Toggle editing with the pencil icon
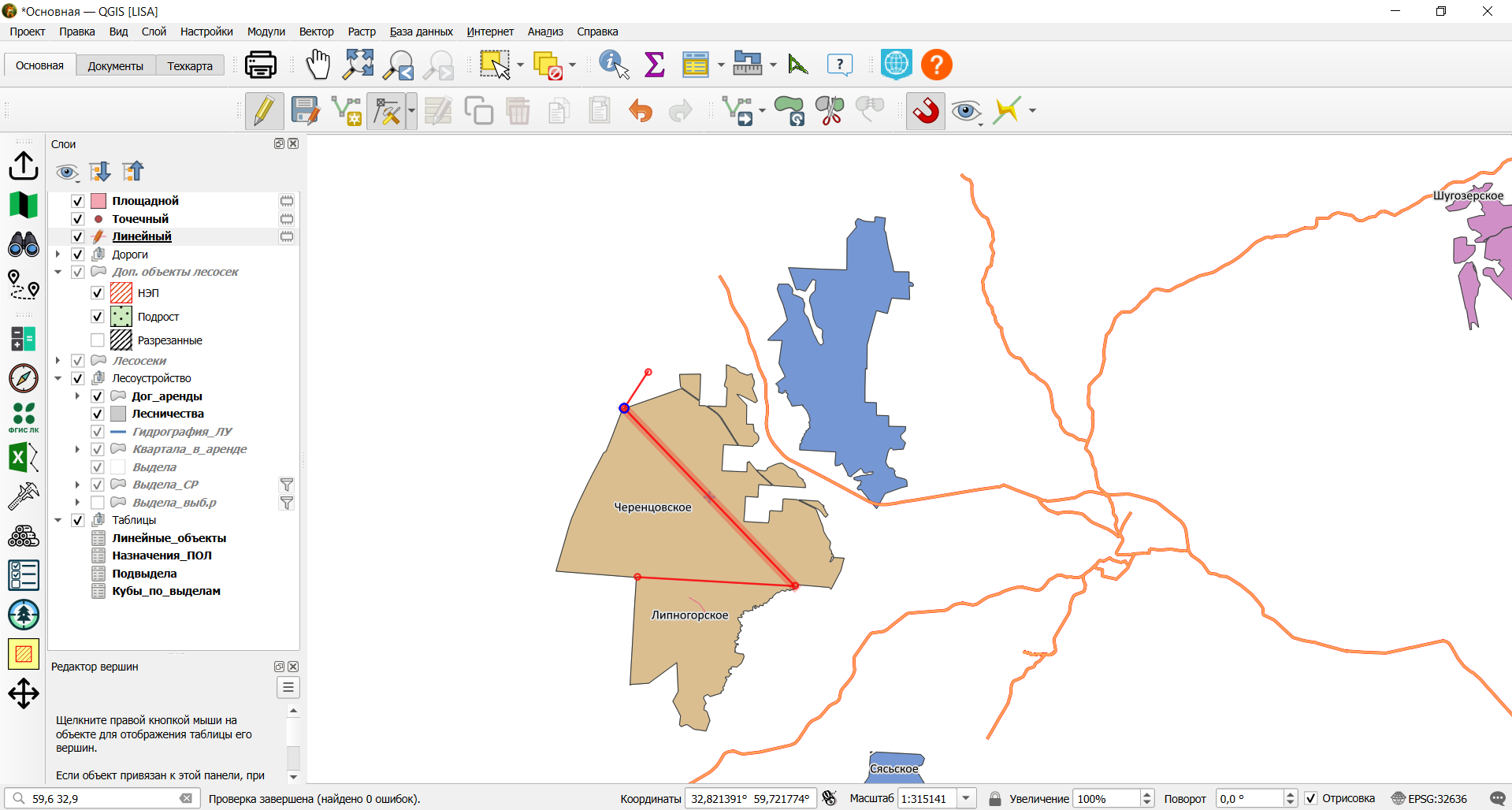The height and width of the screenshot is (810, 1512). (x=264, y=111)
